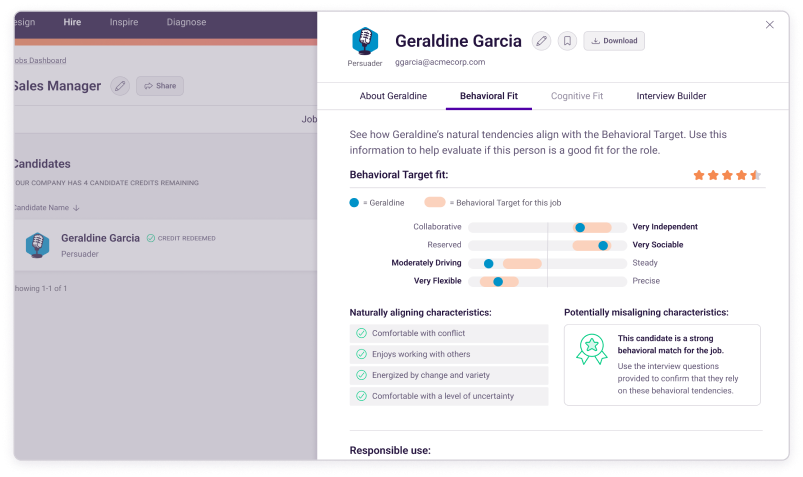Screen dimensions: 803x477
Task: Click the Credit Redeemed check icon
Action: click(151, 238)
